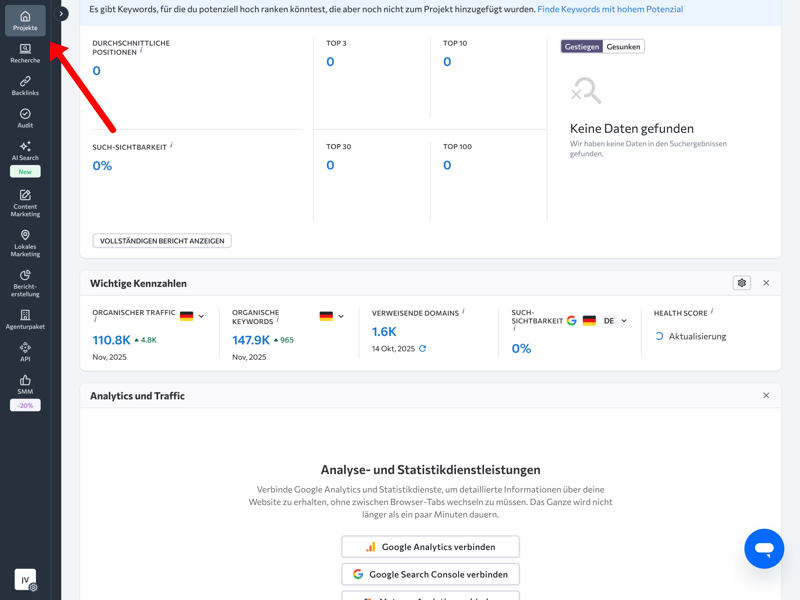
Task: Expand the sidebar navigation panel
Action: pyautogui.click(x=62, y=14)
